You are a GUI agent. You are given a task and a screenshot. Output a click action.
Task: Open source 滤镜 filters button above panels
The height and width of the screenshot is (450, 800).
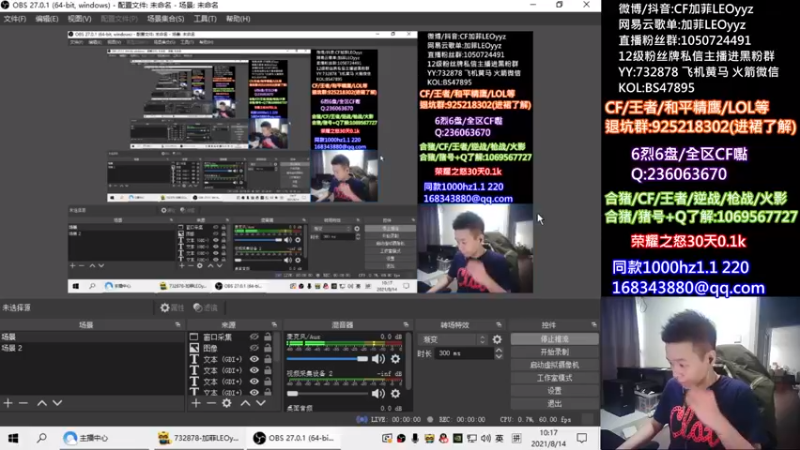(206, 308)
